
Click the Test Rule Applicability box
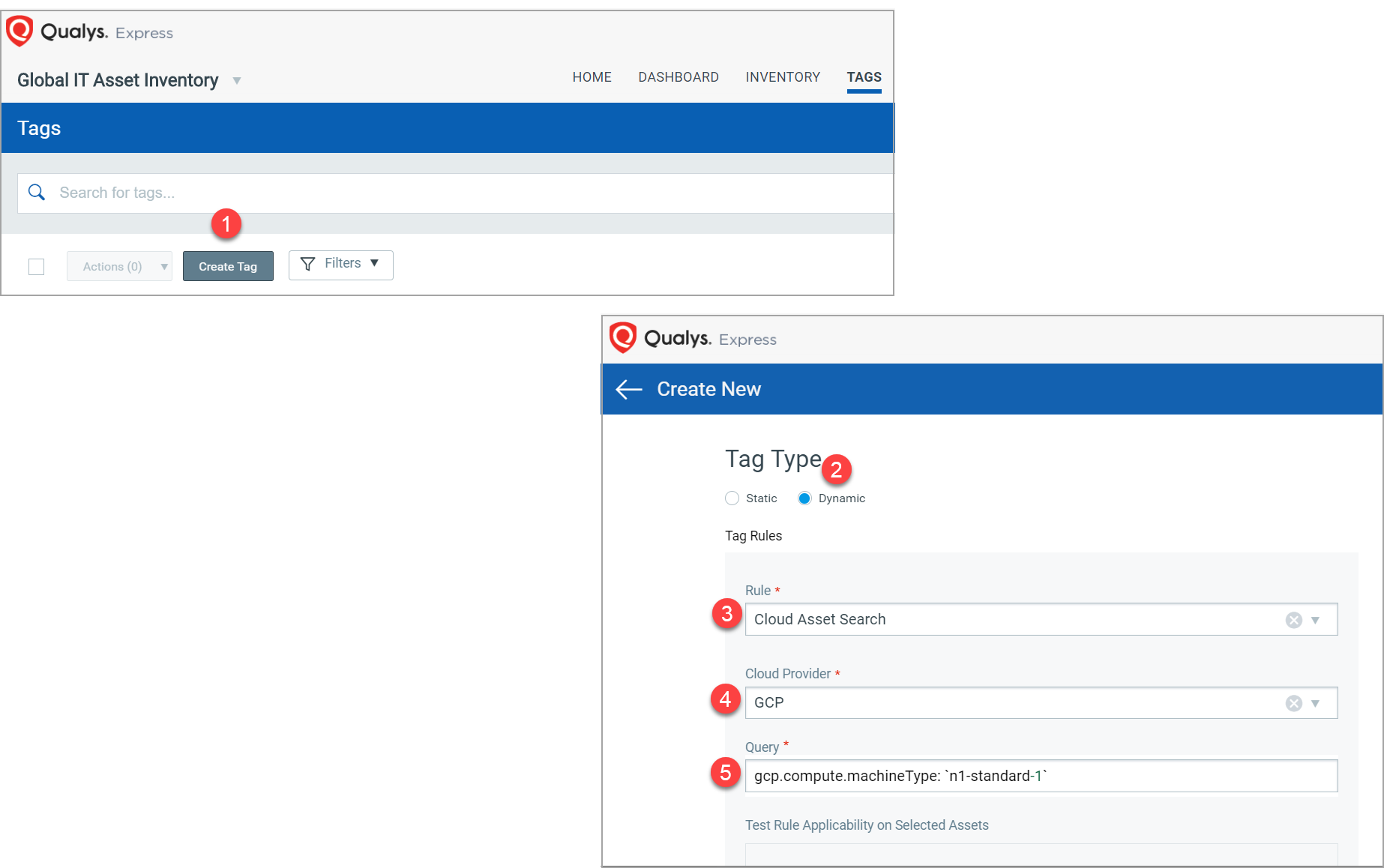point(1041,855)
